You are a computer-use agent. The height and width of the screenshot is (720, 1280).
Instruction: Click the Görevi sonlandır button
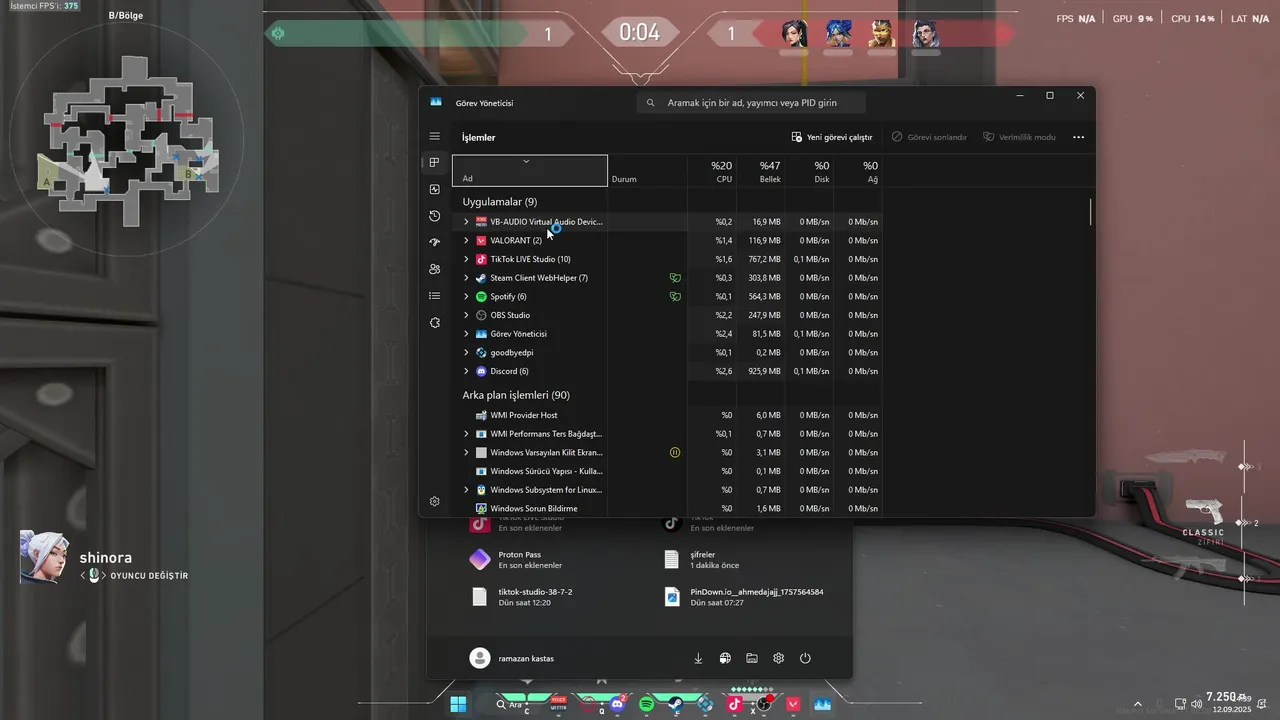[929, 137]
